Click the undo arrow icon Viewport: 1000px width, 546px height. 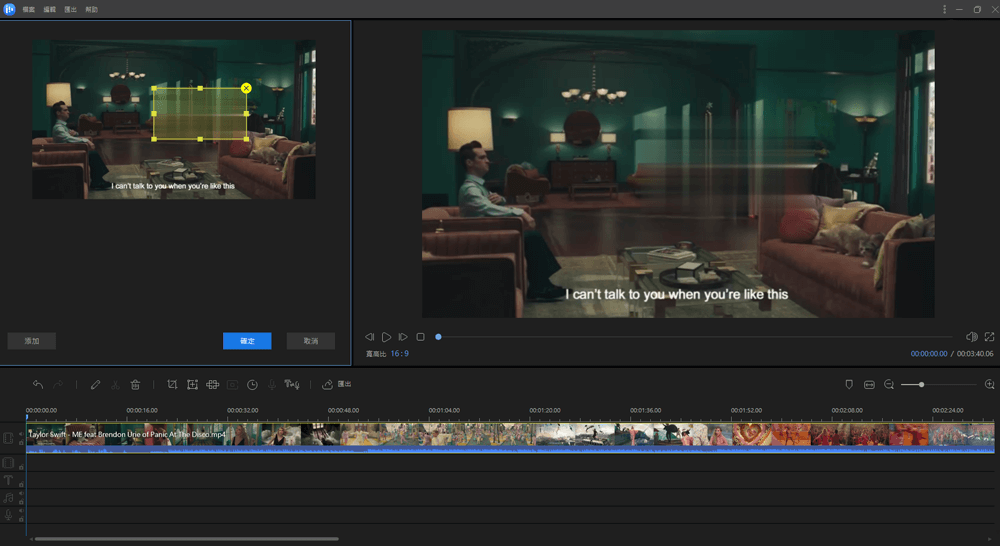[x=38, y=385]
